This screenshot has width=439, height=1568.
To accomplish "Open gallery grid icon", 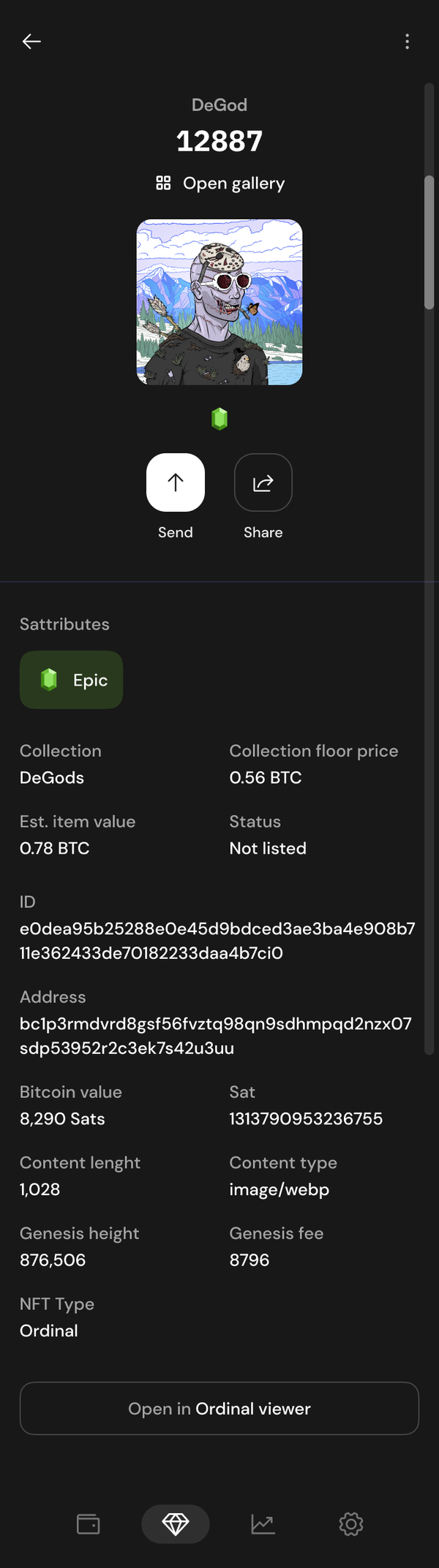I will click(163, 183).
